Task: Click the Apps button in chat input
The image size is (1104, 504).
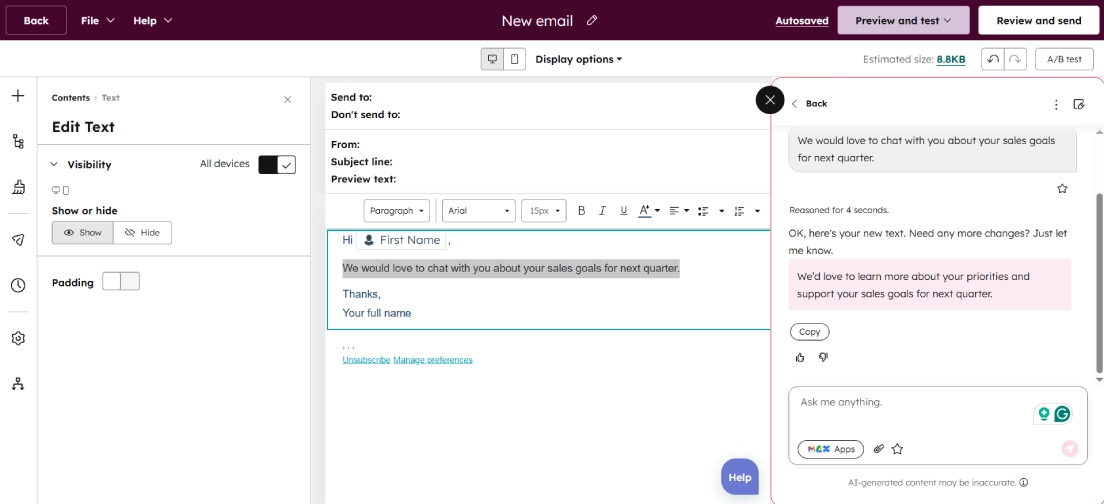Action: click(831, 449)
